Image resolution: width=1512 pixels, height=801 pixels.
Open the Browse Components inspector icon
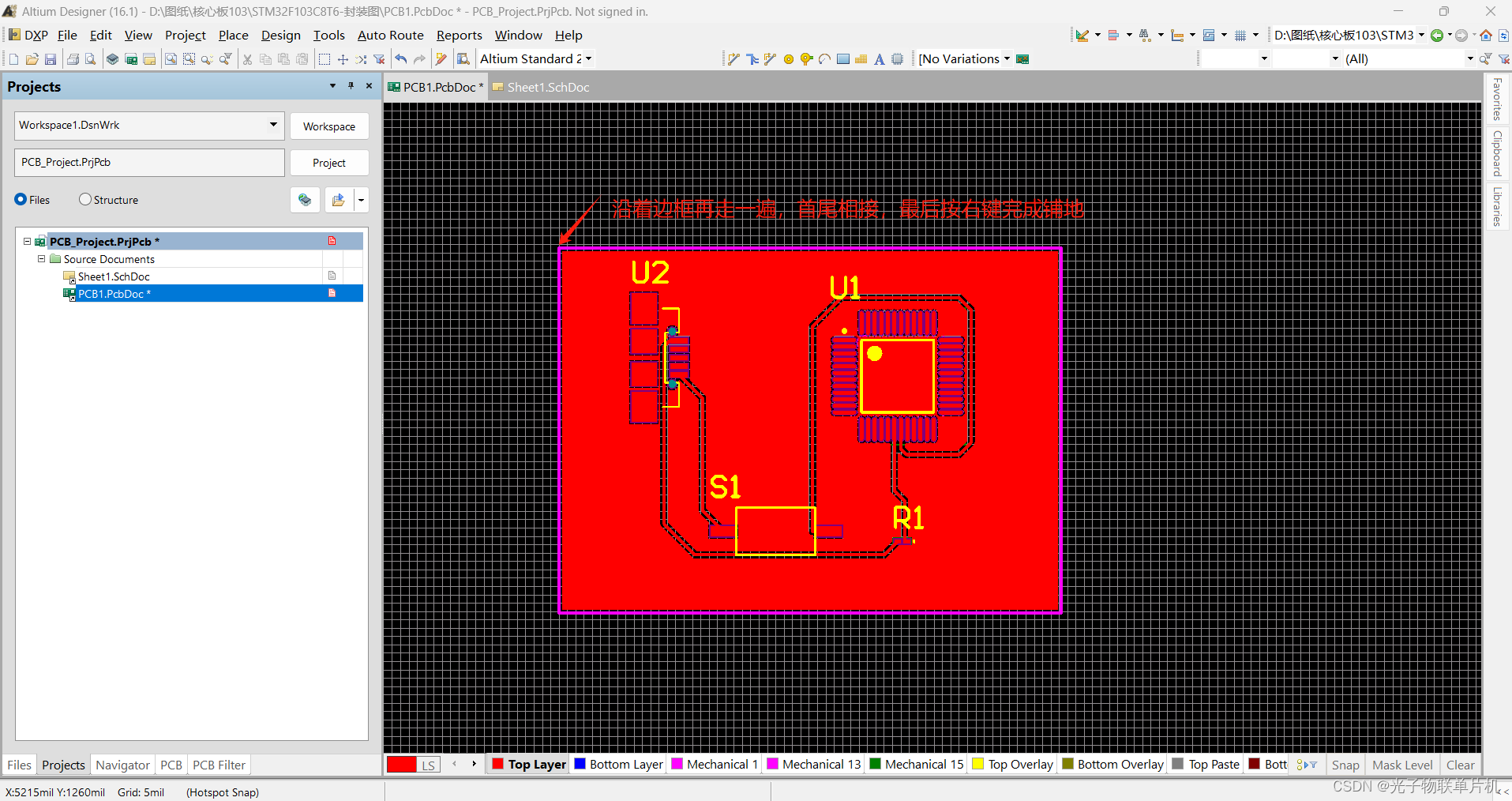click(463, 59)
